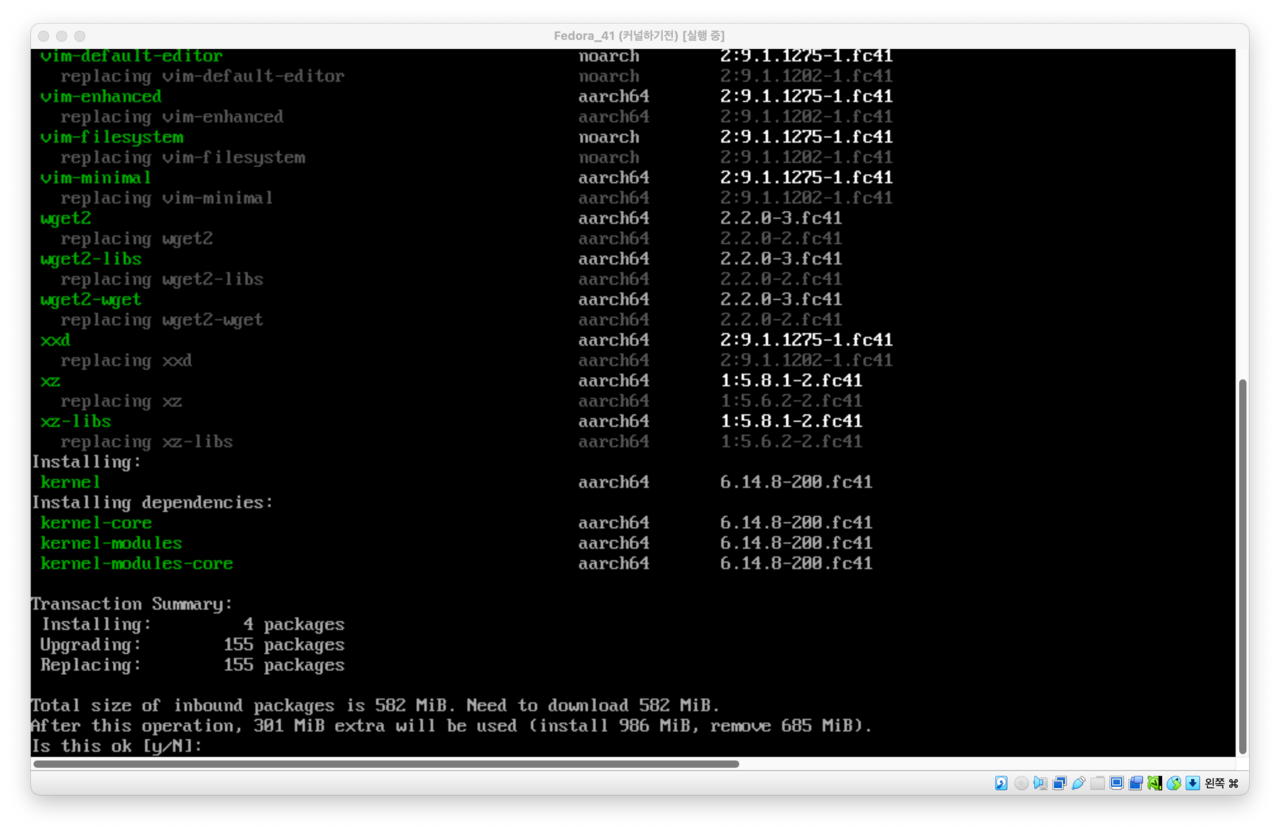Screen dimensions: 1280x833
Task: Click the hard disk activity indicator
Action: click(x=1001, y=783)
